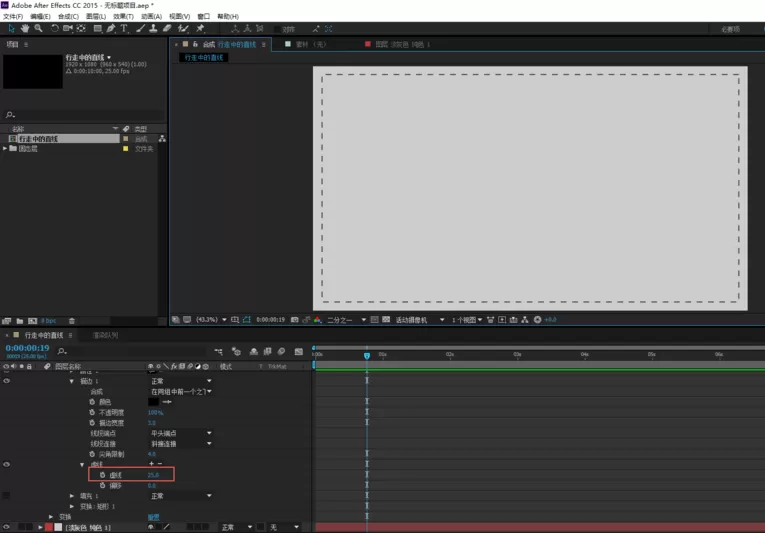The width and height of the screenshot is (765, 533).
Task: Select the Hand tool
Action: (x=25, y=29)
